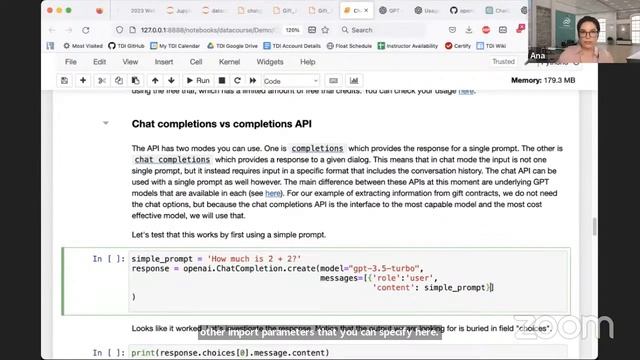Open the Edit menu
The image size is (640, 360).
(99, 62)
